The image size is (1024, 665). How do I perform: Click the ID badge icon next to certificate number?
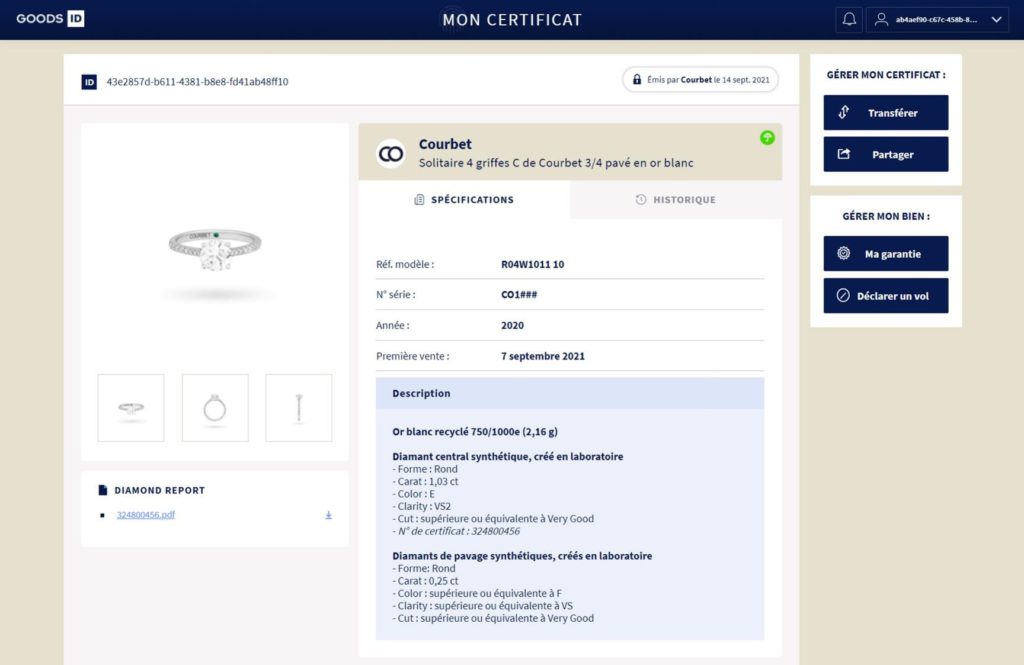point(89,81)
